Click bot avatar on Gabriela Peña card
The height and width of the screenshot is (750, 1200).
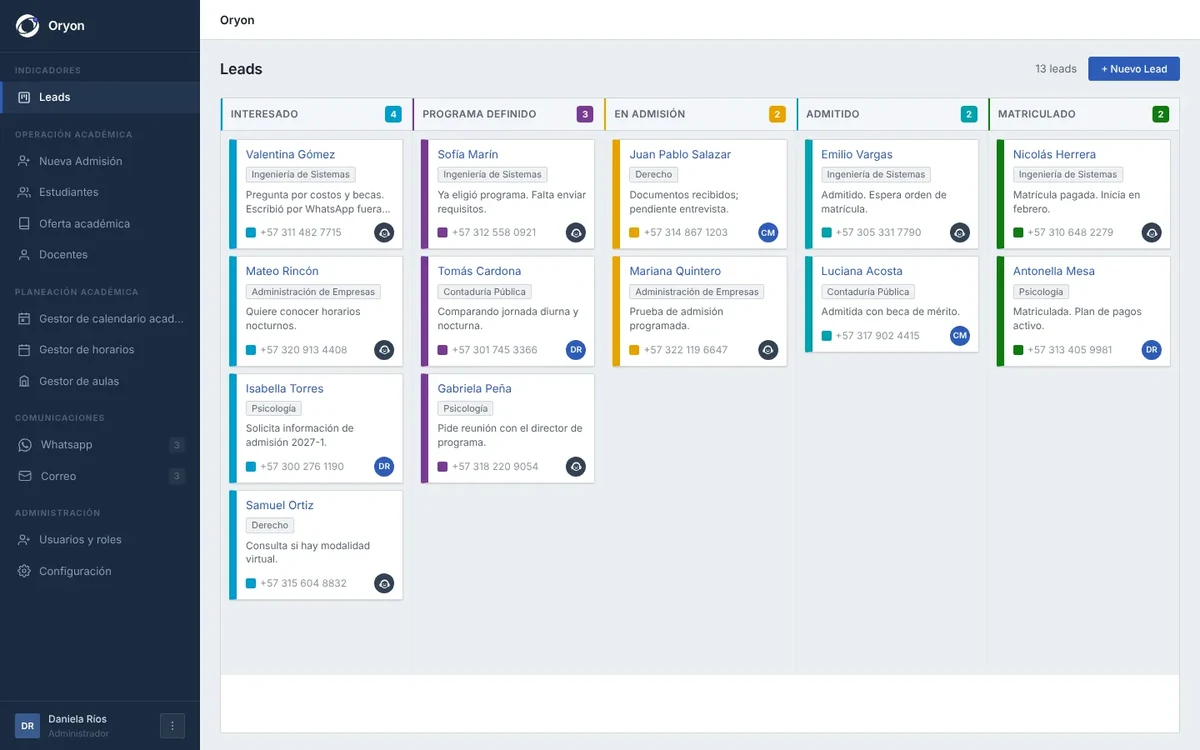(x=576, y=467)
